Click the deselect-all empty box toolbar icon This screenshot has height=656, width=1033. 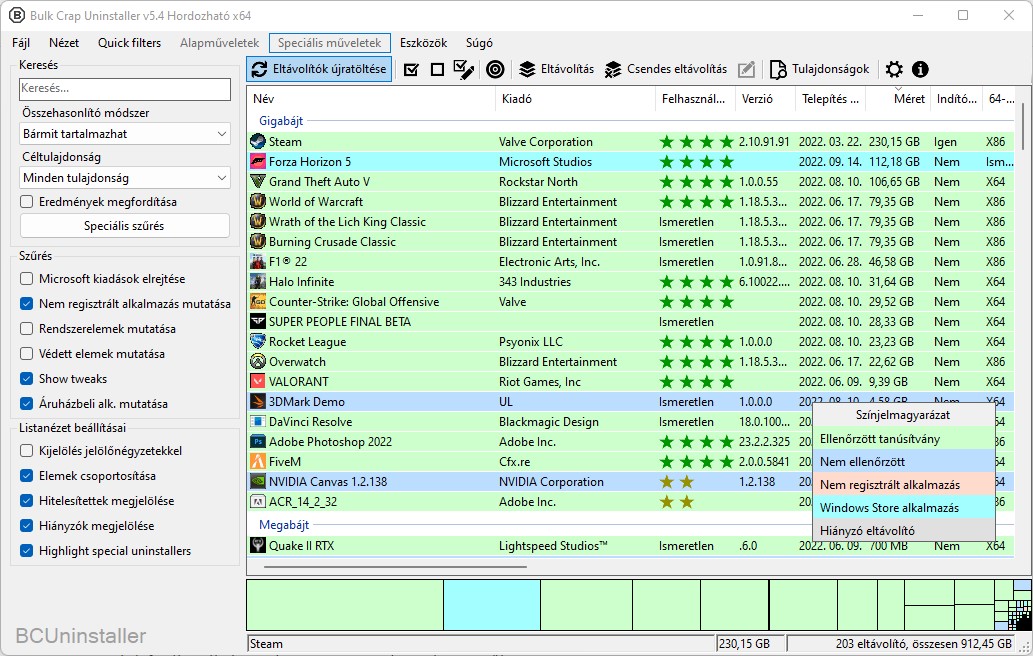click(437, 70)
